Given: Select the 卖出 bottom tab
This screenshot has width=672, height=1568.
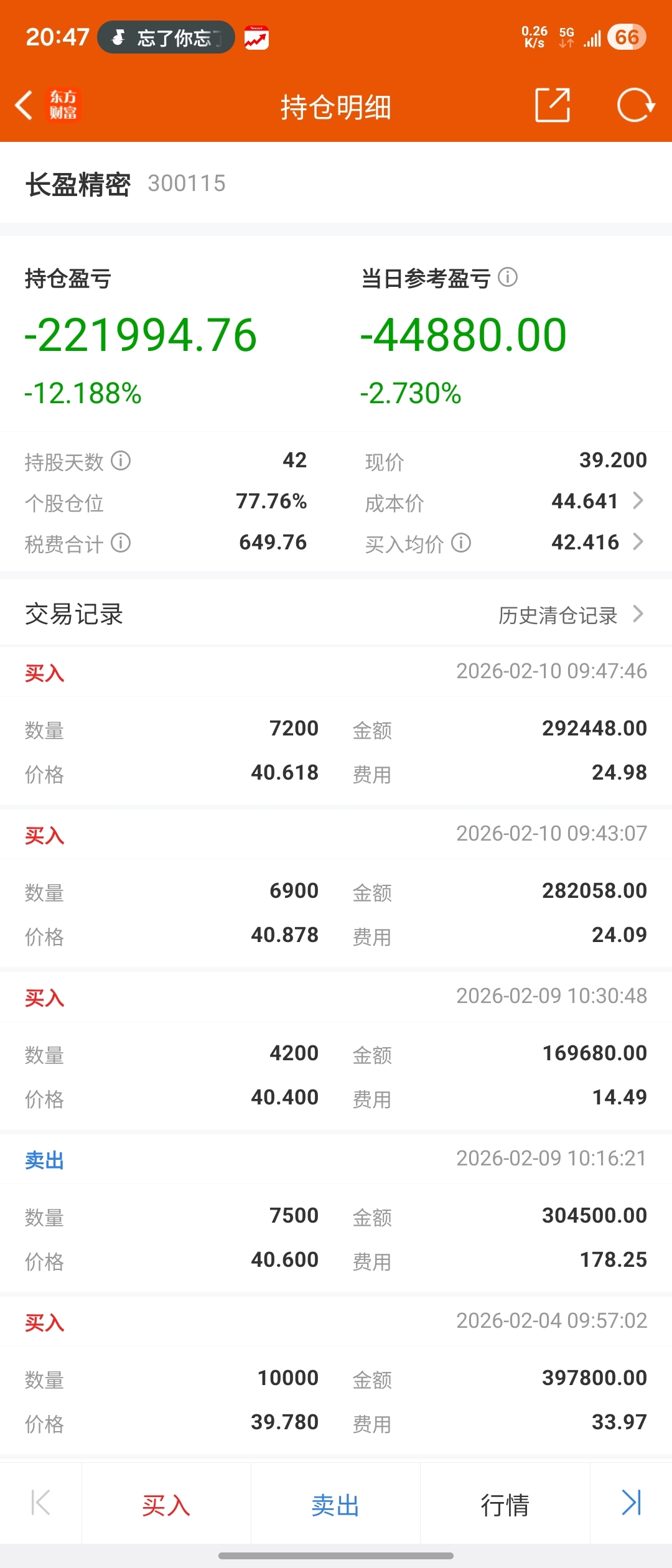Looking at the screenshot, I should click(x=335, y=1505).
